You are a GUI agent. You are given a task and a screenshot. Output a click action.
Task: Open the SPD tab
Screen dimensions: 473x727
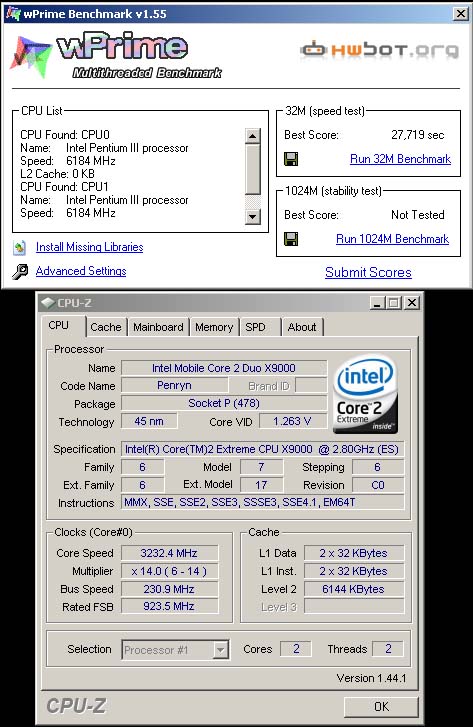(x=256, y=327)
